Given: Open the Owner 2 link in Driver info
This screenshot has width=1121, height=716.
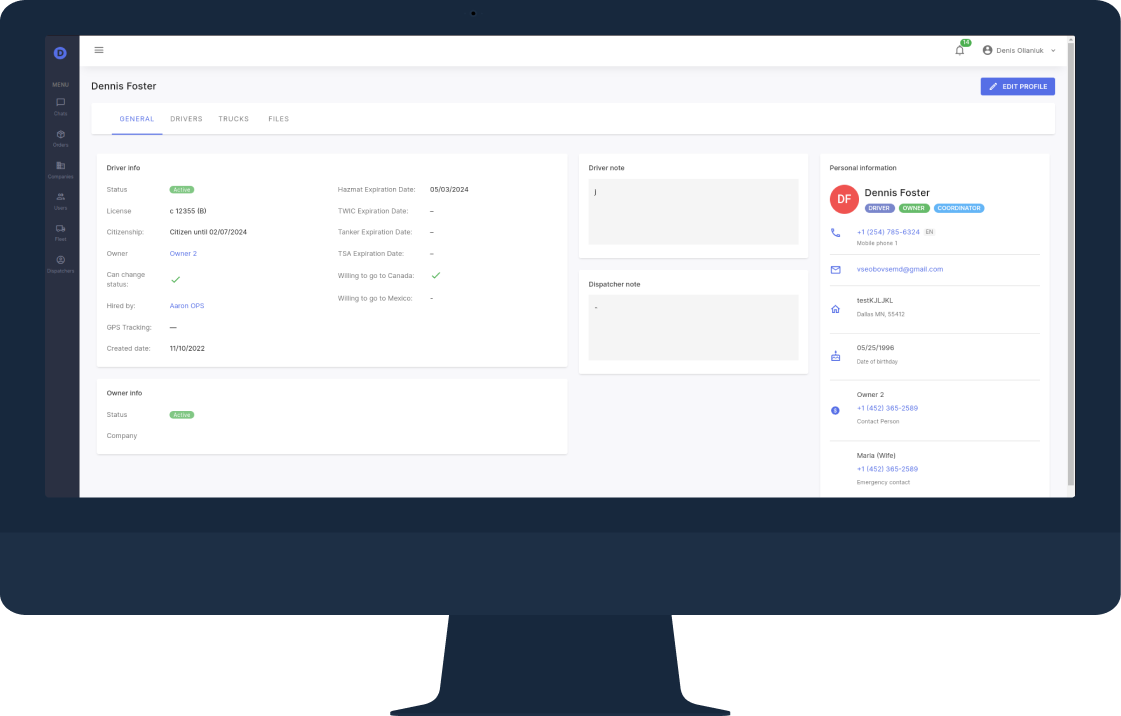Looking at the screenshot, I should (x=183, y=254).
